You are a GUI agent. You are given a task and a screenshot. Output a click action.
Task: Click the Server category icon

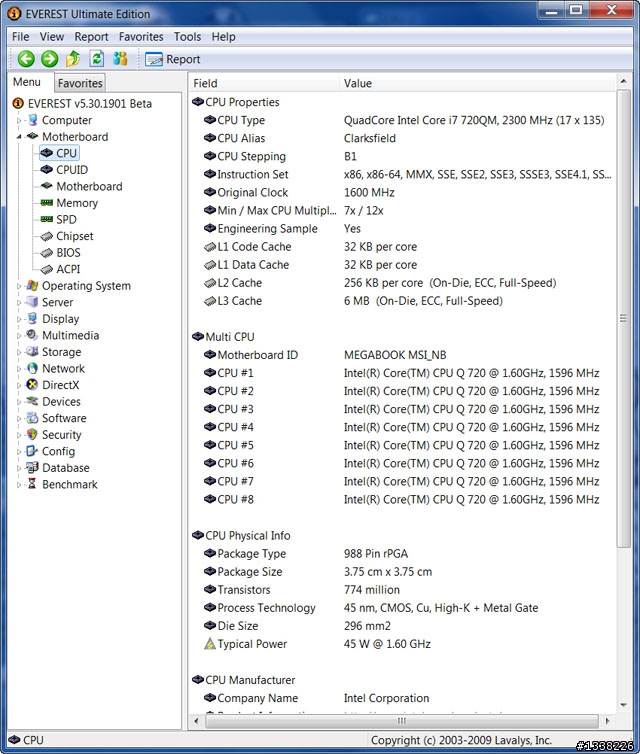coord(32,302)
